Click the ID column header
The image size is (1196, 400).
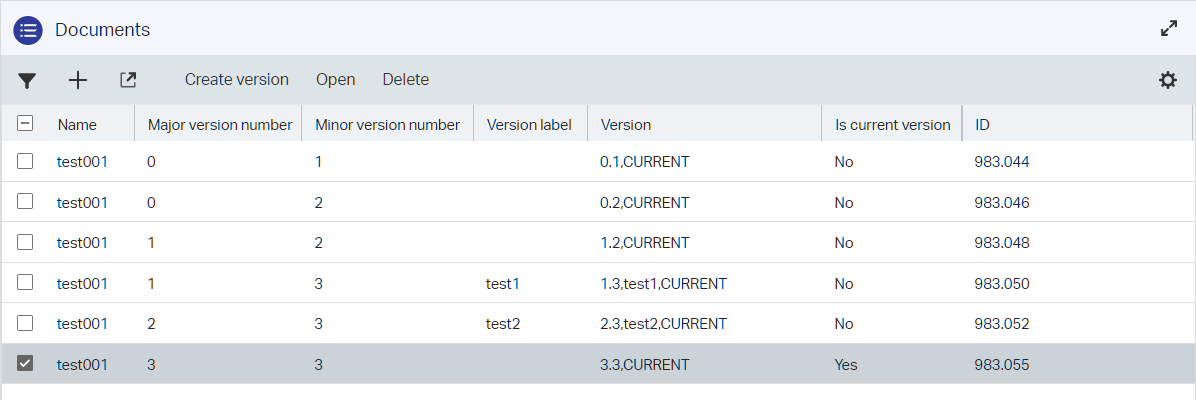pyautogui.click(x=983, y=125)
